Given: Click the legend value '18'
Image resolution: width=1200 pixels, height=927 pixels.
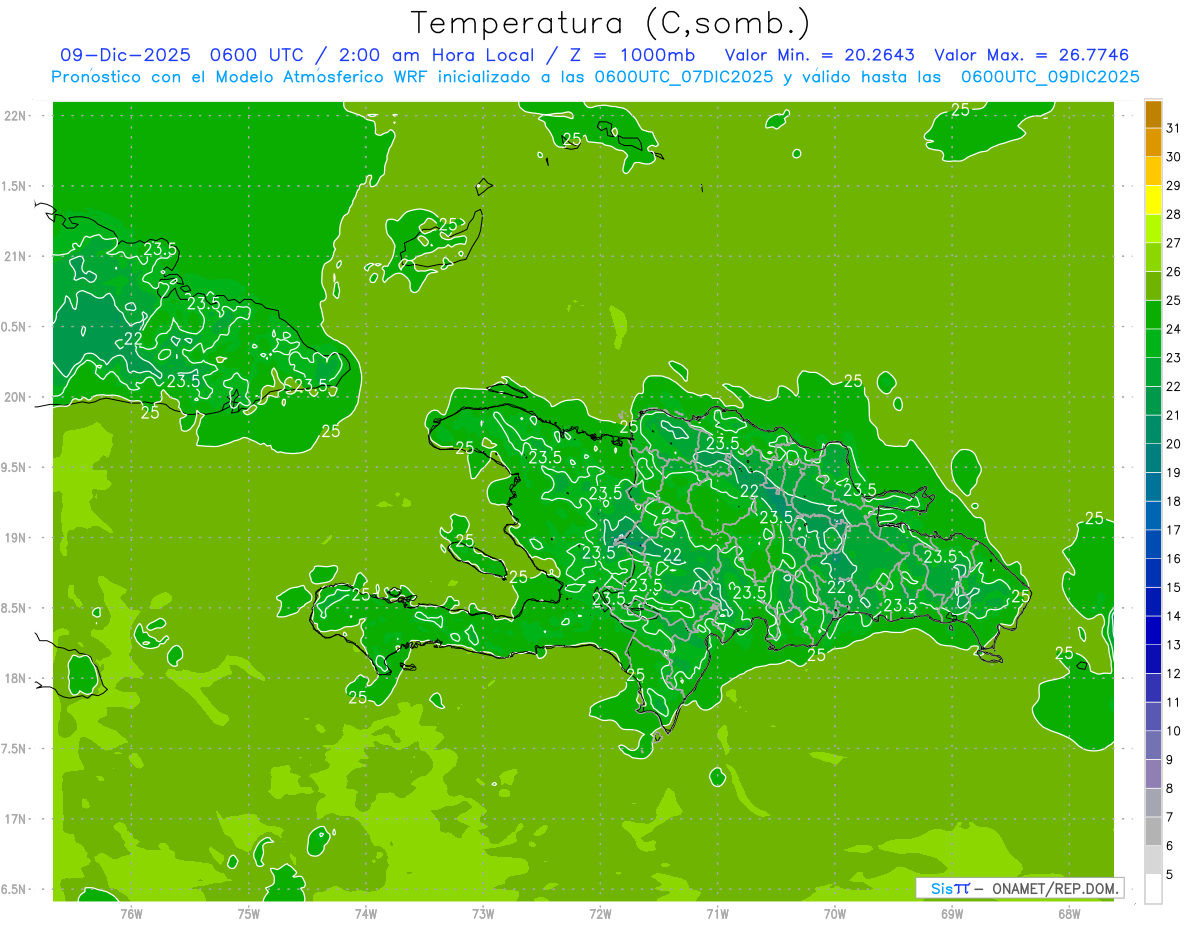Looking at the screenshot, I should click(1173, 502).
